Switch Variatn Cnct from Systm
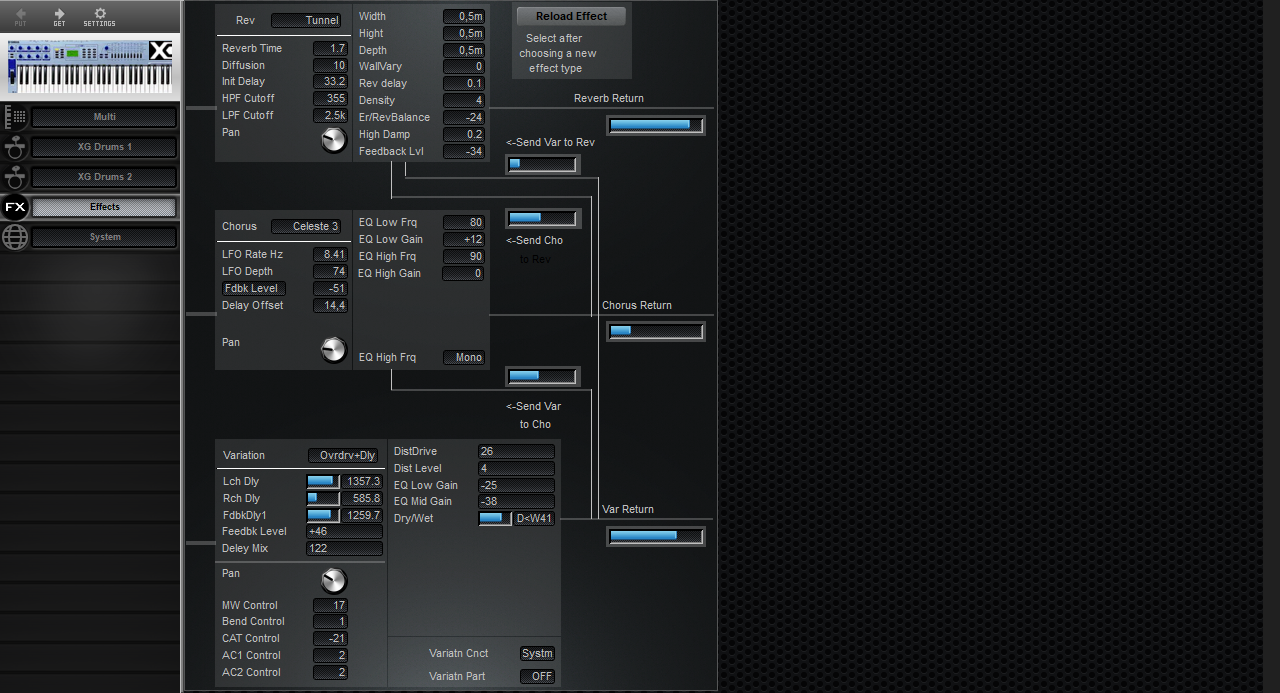 click(x=537, y=653)
